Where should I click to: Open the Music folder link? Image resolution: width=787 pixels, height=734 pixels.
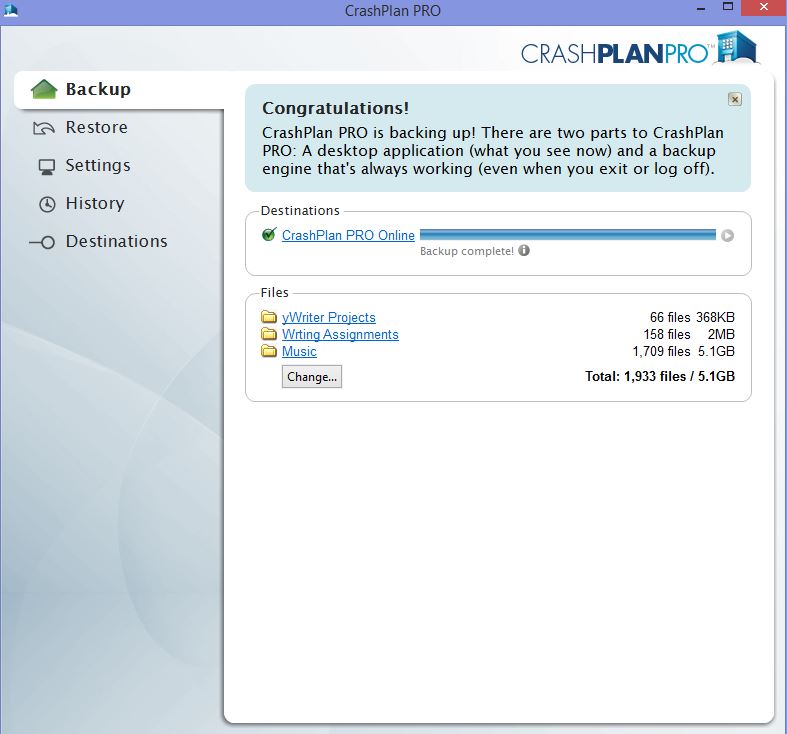pos(299,351)
